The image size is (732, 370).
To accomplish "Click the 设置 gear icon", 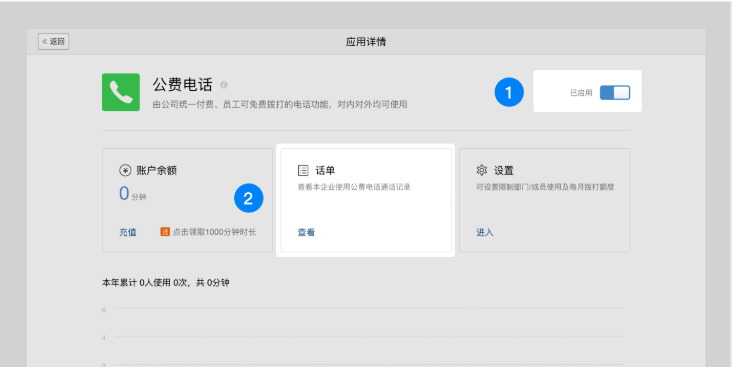I will point(482,170).
